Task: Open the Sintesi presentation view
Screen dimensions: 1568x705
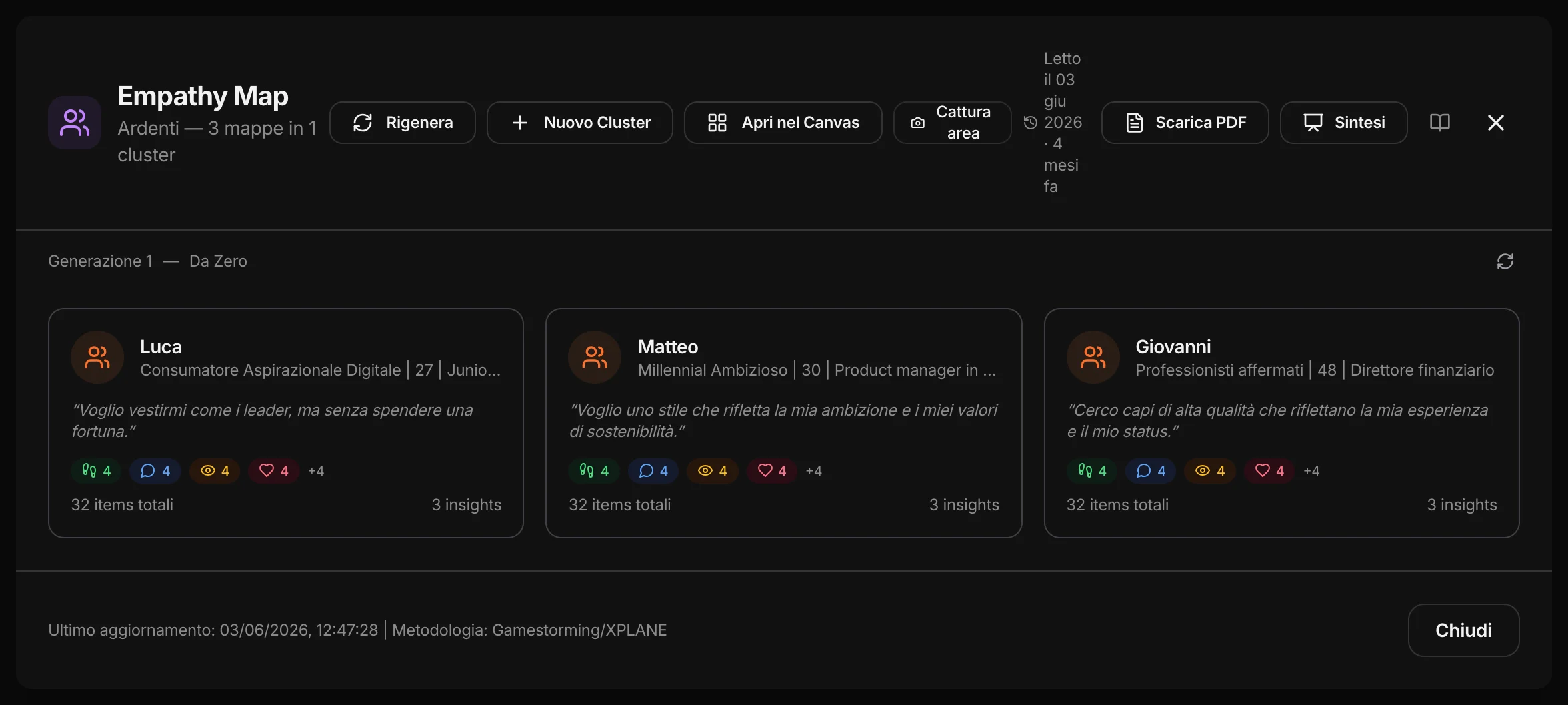Action: coord(1343,123)
